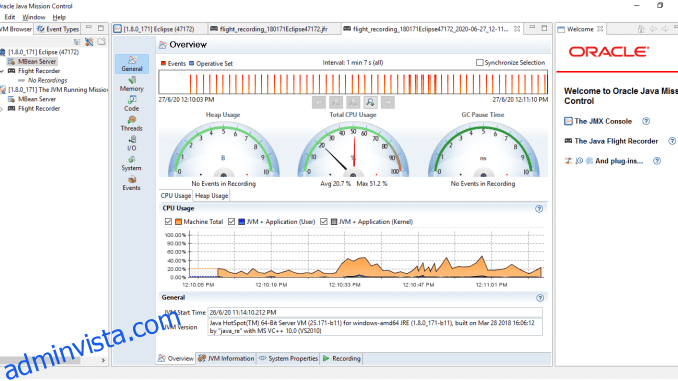Click the home icon in Welcome toolbar
678x381 pixels.
coord(641,29)
